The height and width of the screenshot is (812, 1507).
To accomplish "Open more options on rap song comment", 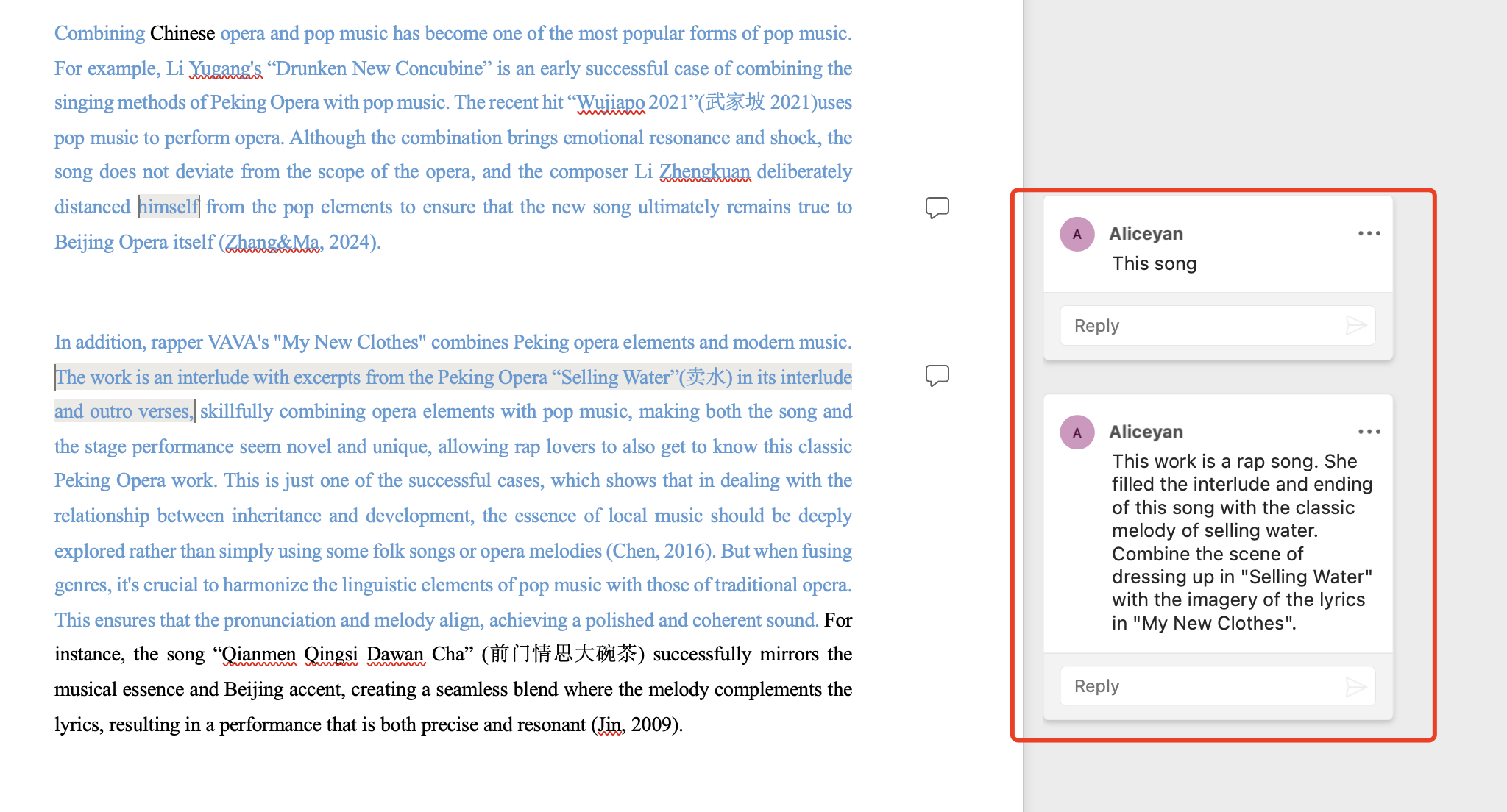I will point(1369,432).
